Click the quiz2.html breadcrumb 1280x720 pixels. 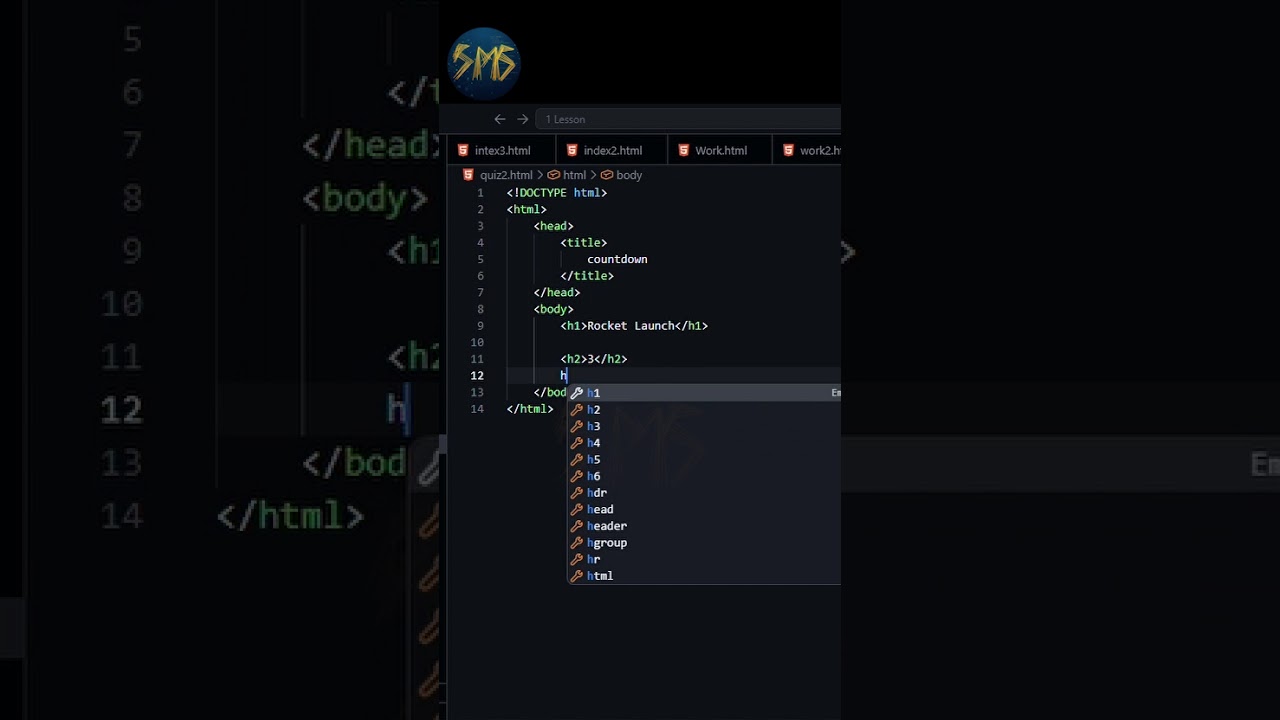tap(506, 175)
